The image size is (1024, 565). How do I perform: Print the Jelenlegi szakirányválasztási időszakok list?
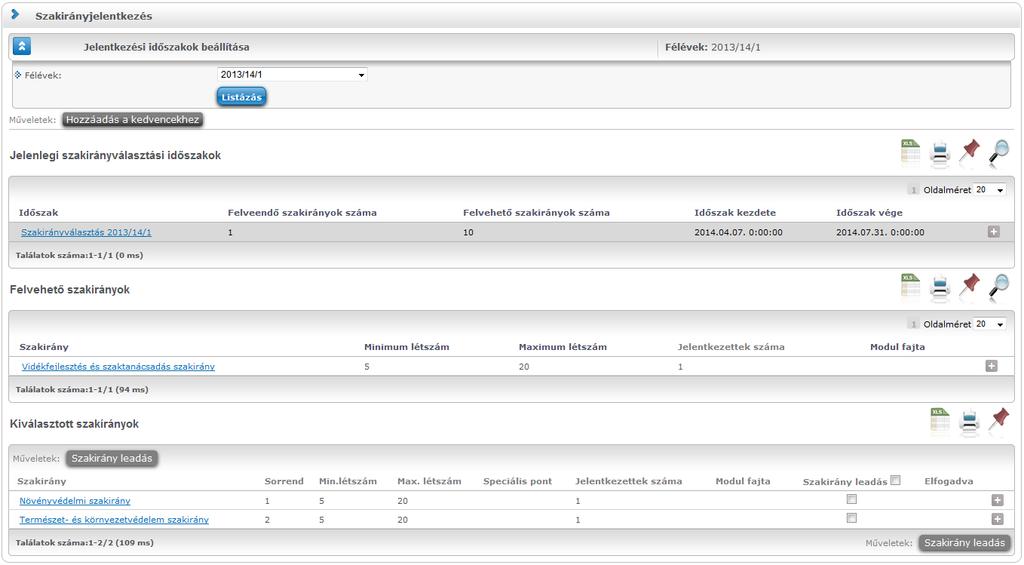[940, 153]
